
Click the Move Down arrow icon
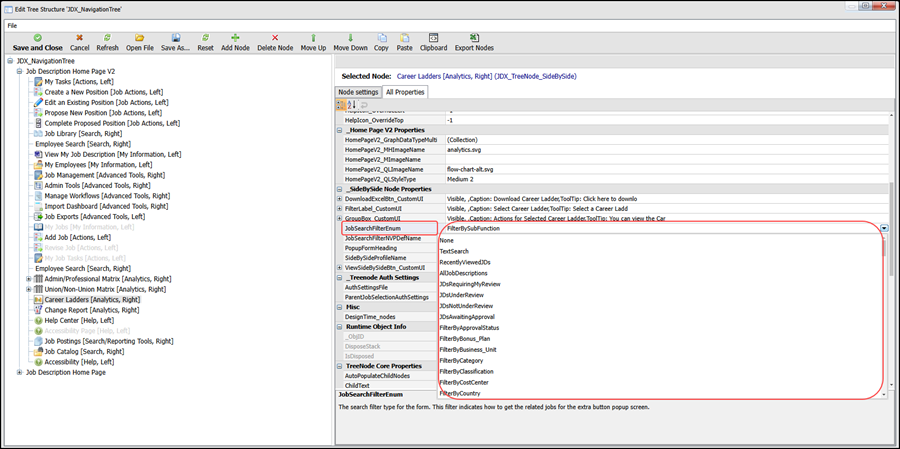[x=350, y=38]
